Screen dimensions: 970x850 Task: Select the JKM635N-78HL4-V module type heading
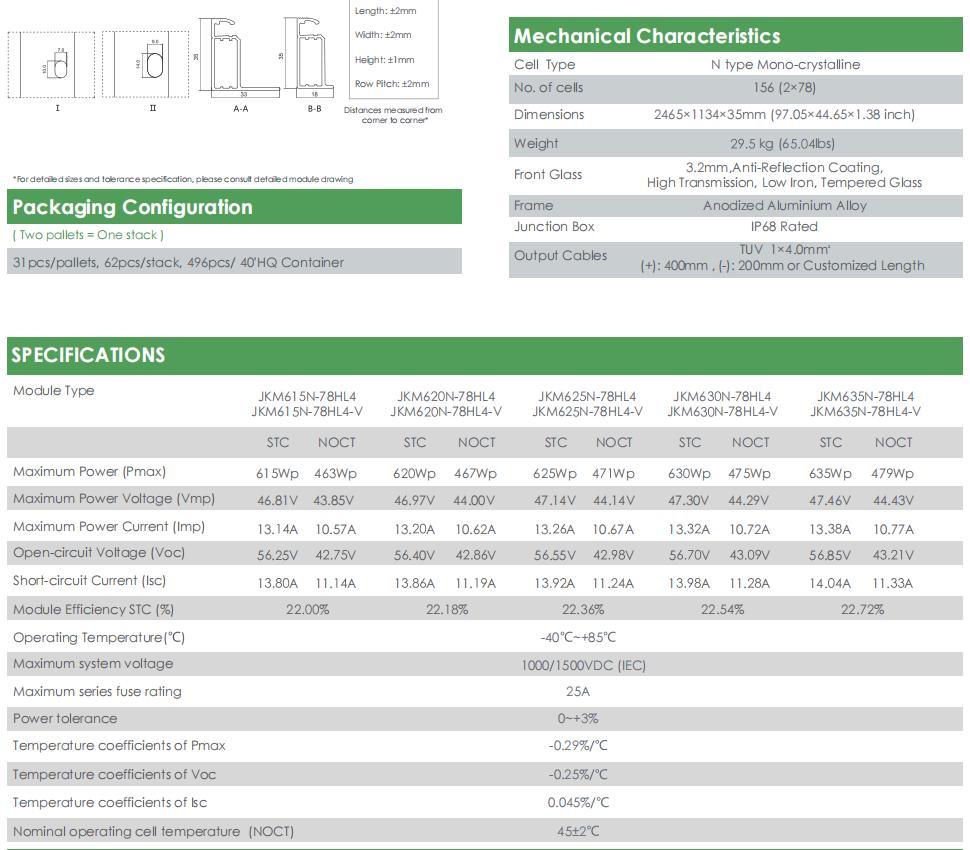click(865, 412)
